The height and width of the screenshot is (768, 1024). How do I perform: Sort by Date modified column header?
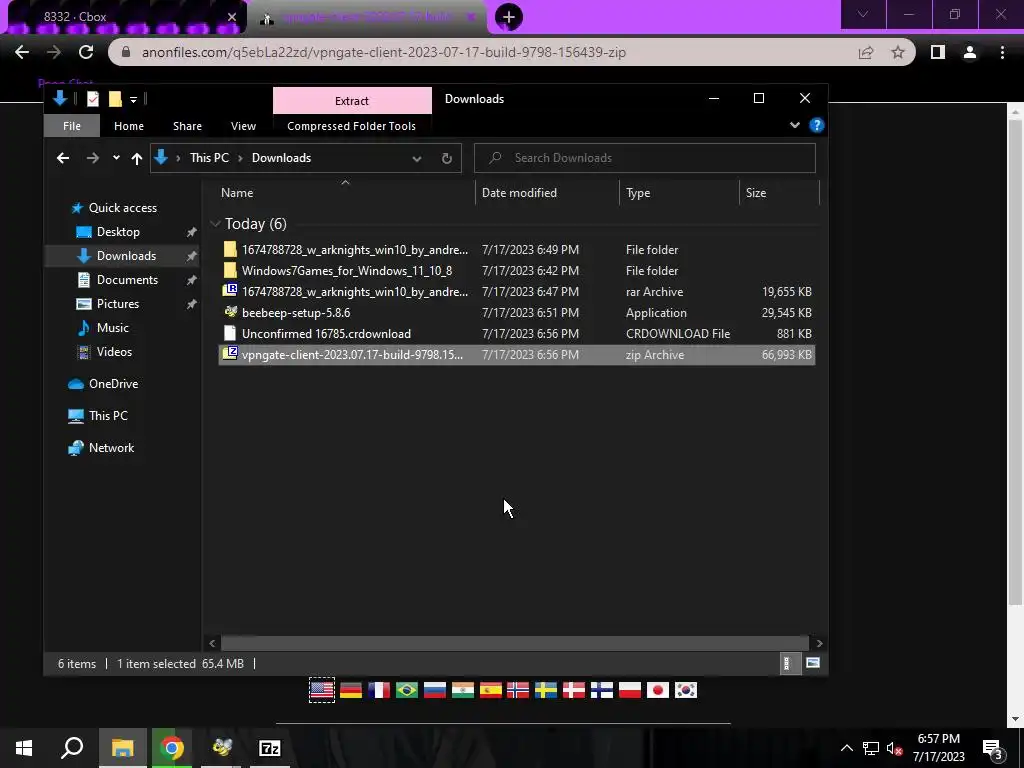click(519, 193)
